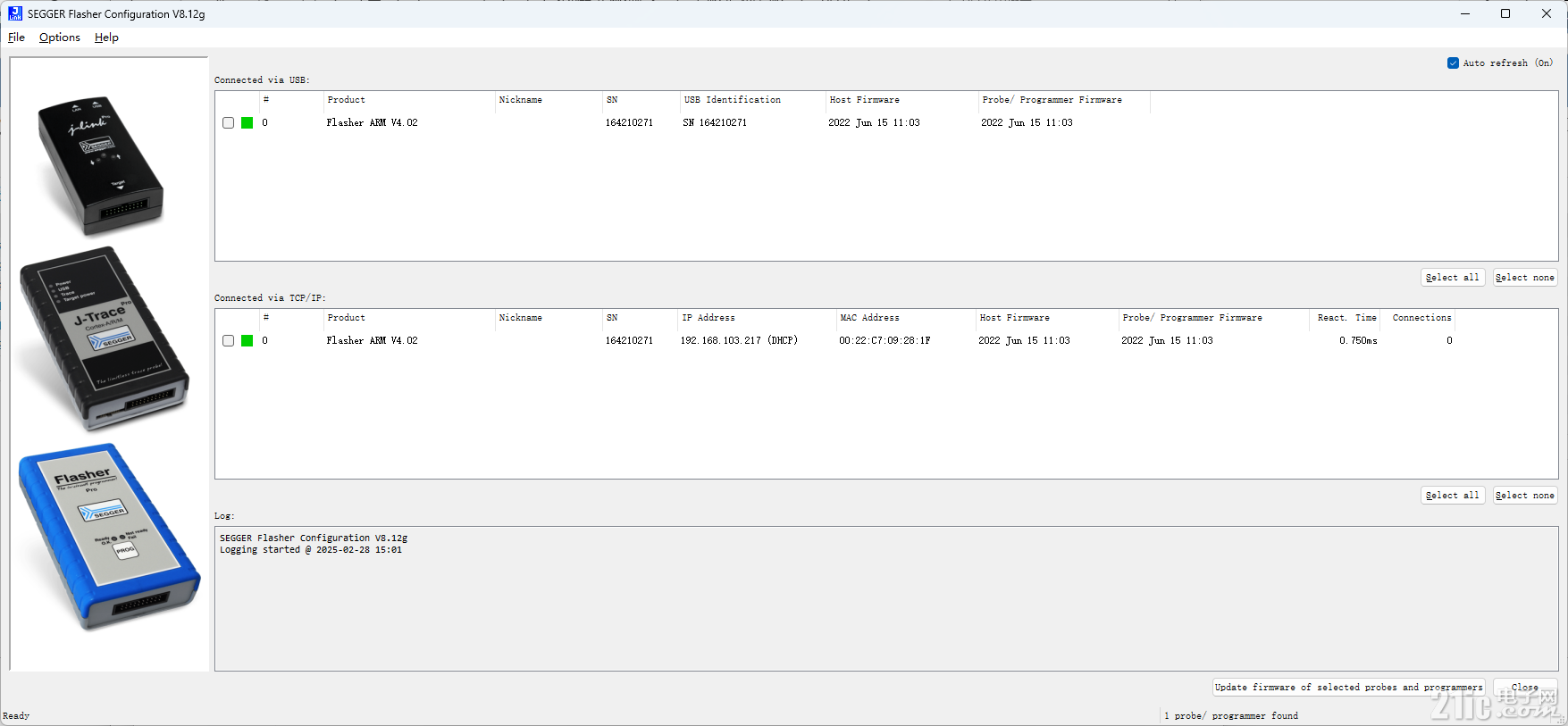The width and height of the screenshot is (1568, 726).
Task: Check the TCP/IP-connected Flasher ARM checkbox
Action: click(x=229, y=341)
